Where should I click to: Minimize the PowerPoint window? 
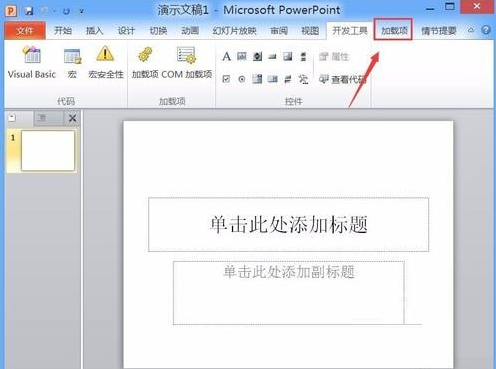[x=430, y=8]
